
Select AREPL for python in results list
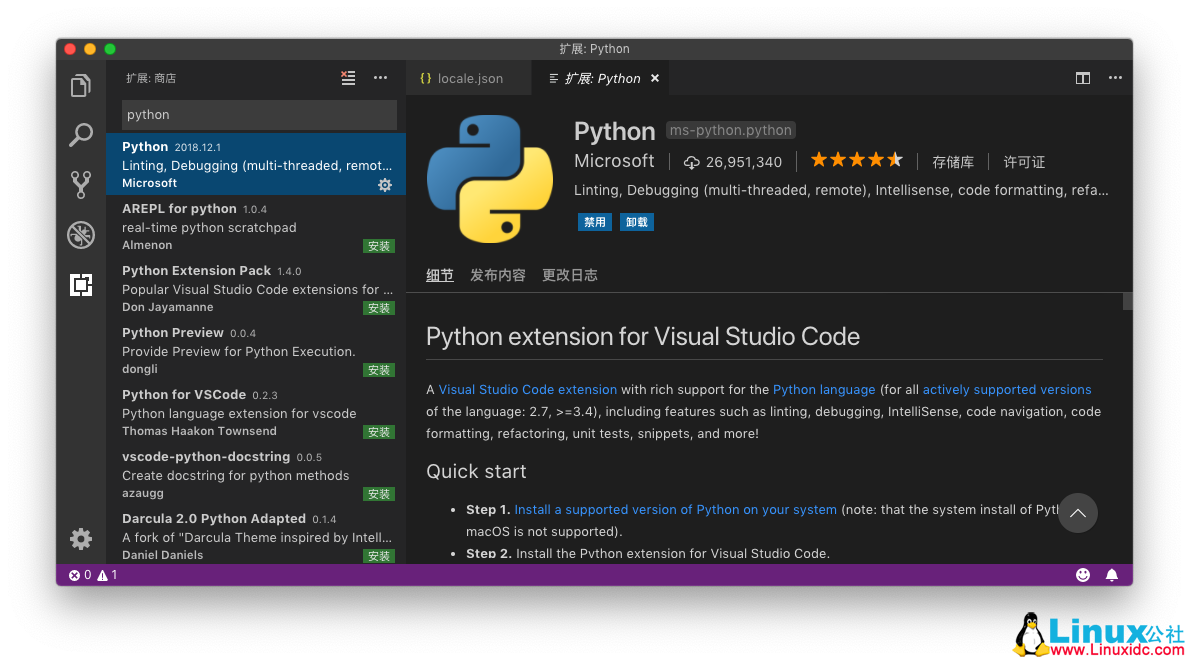(256, 227)
